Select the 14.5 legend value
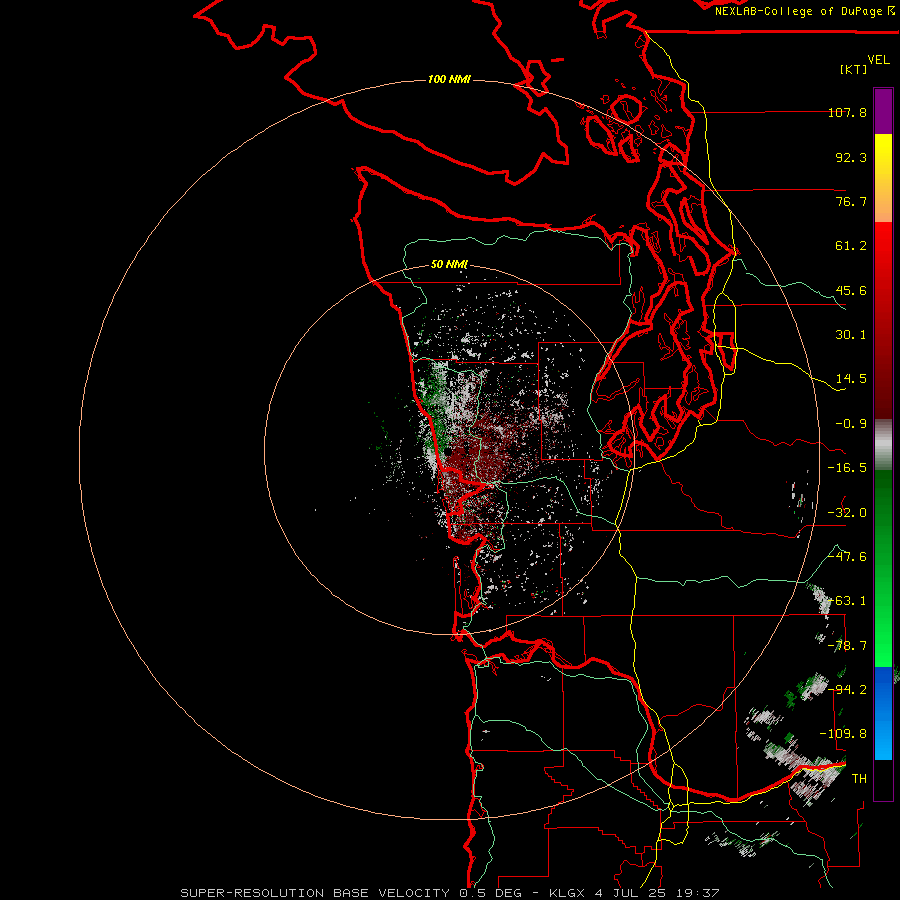 (x=851, y=379)
